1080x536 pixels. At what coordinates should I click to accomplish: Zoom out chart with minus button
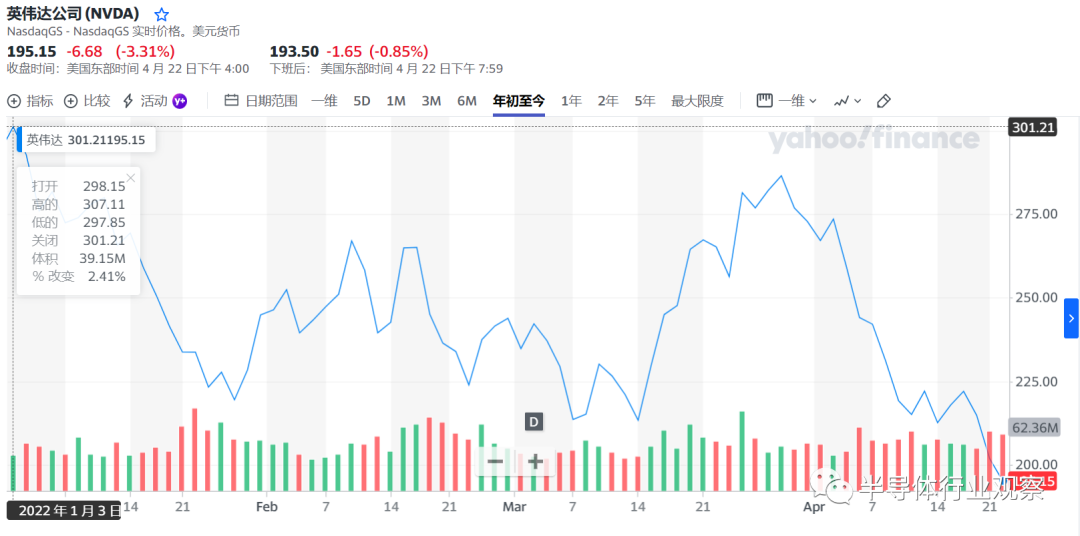point(495,462)
